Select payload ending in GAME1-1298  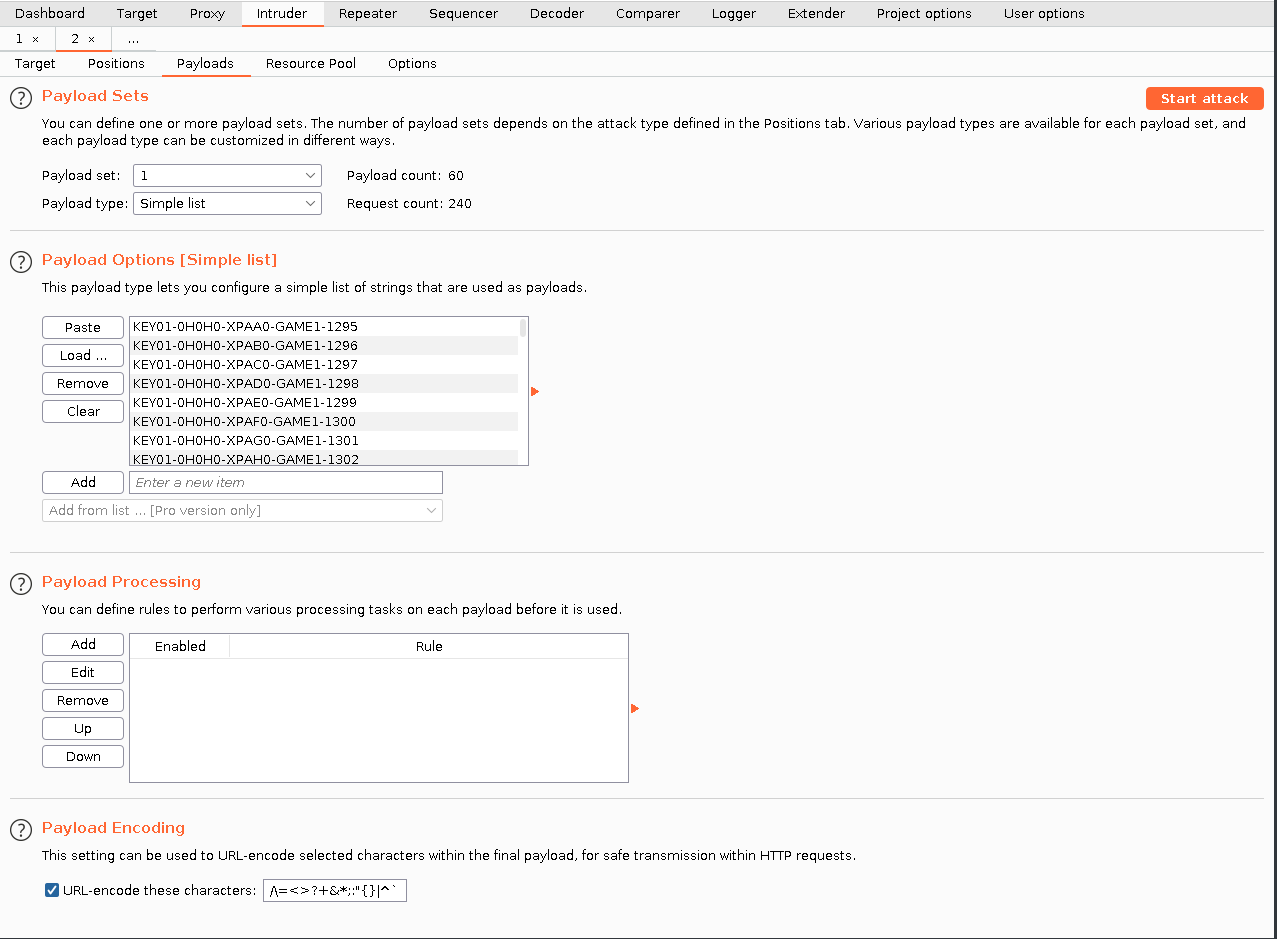point(245,384)
